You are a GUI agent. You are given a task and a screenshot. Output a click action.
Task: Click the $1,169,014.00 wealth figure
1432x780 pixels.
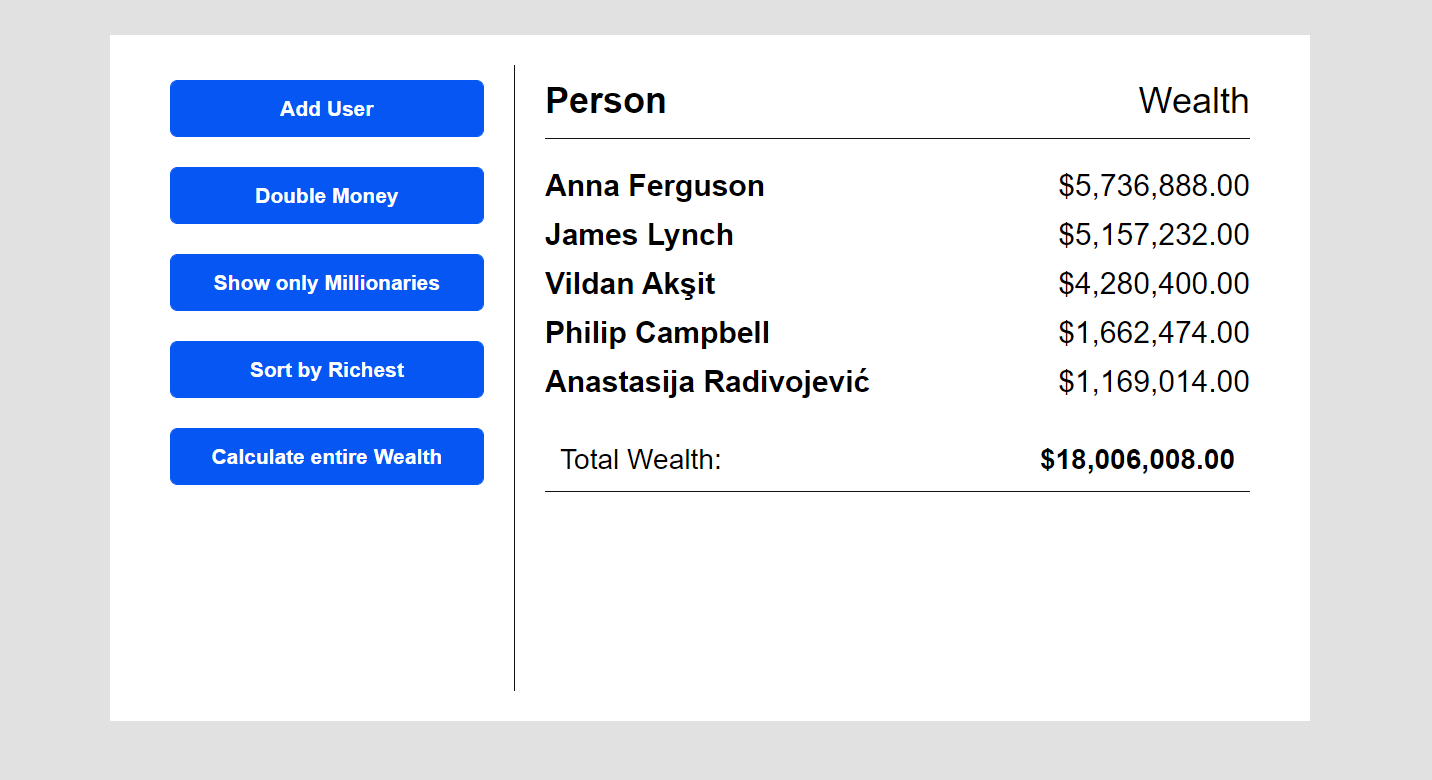1153,382
